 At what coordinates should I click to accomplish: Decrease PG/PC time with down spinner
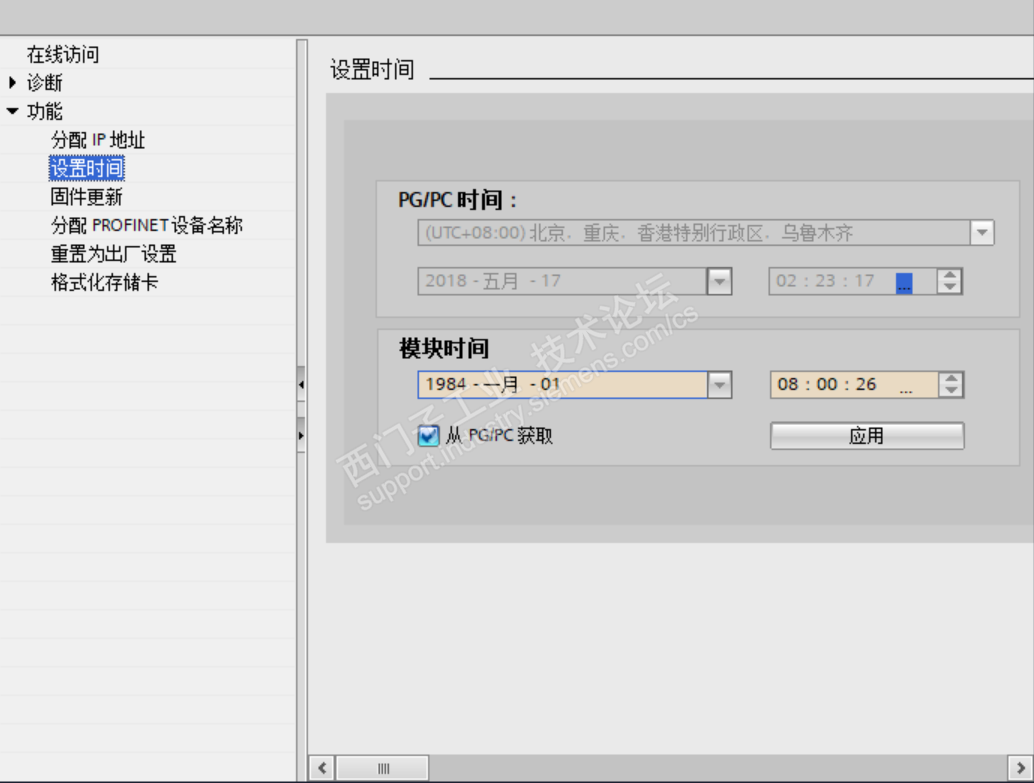950,288
